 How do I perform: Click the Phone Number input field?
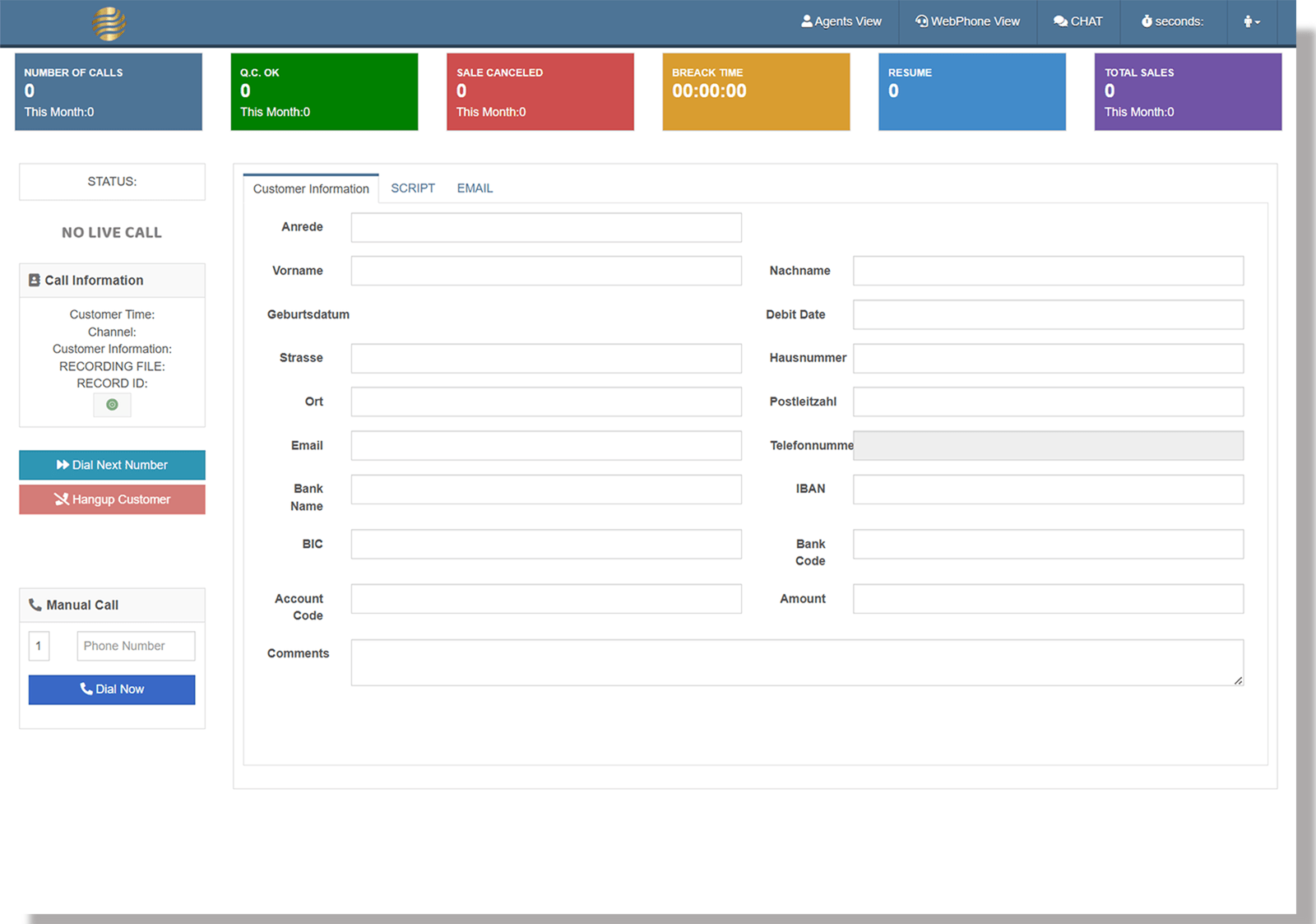tap(136, 646)
